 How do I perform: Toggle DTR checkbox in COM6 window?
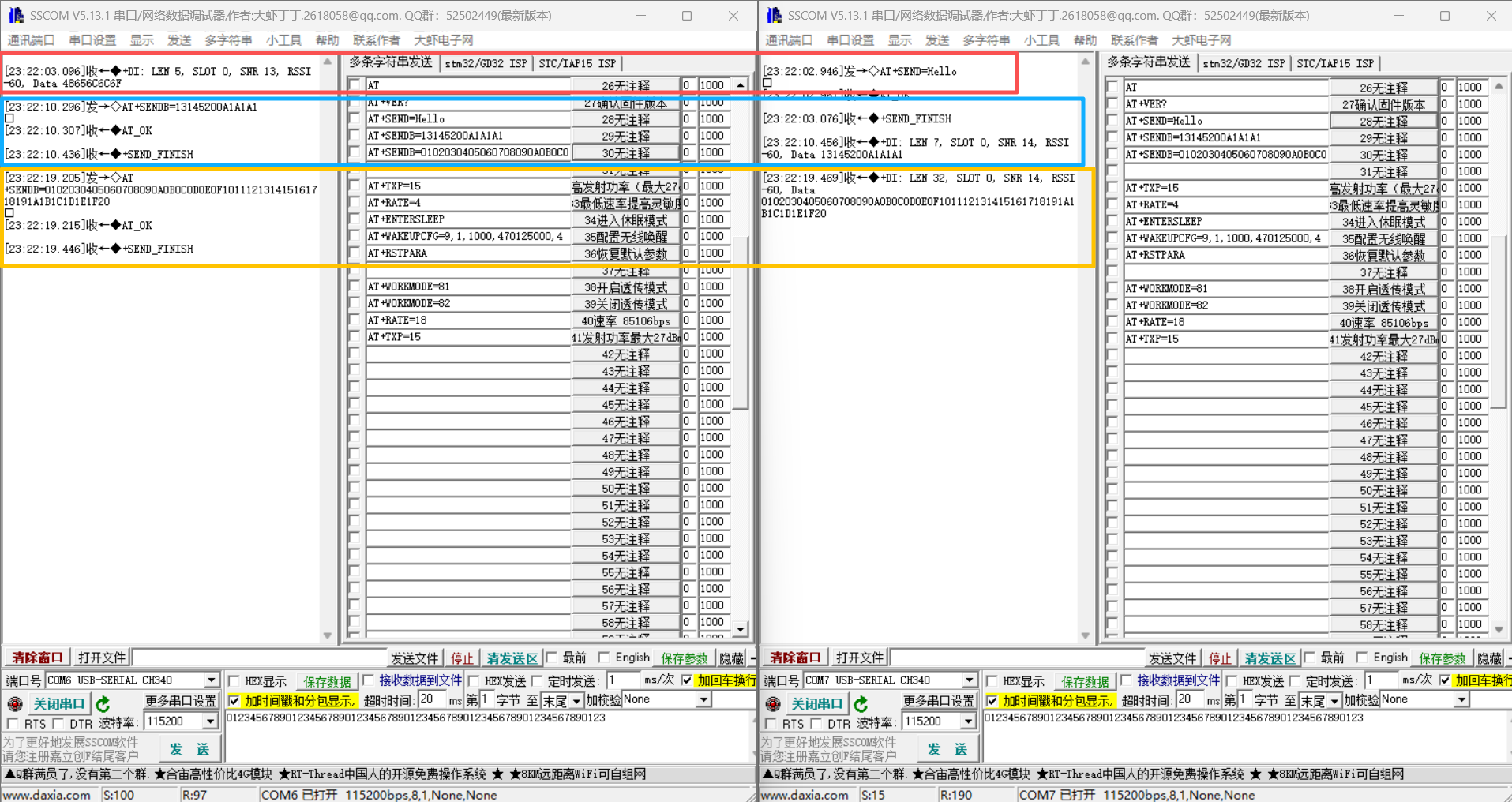coord(58,723)
